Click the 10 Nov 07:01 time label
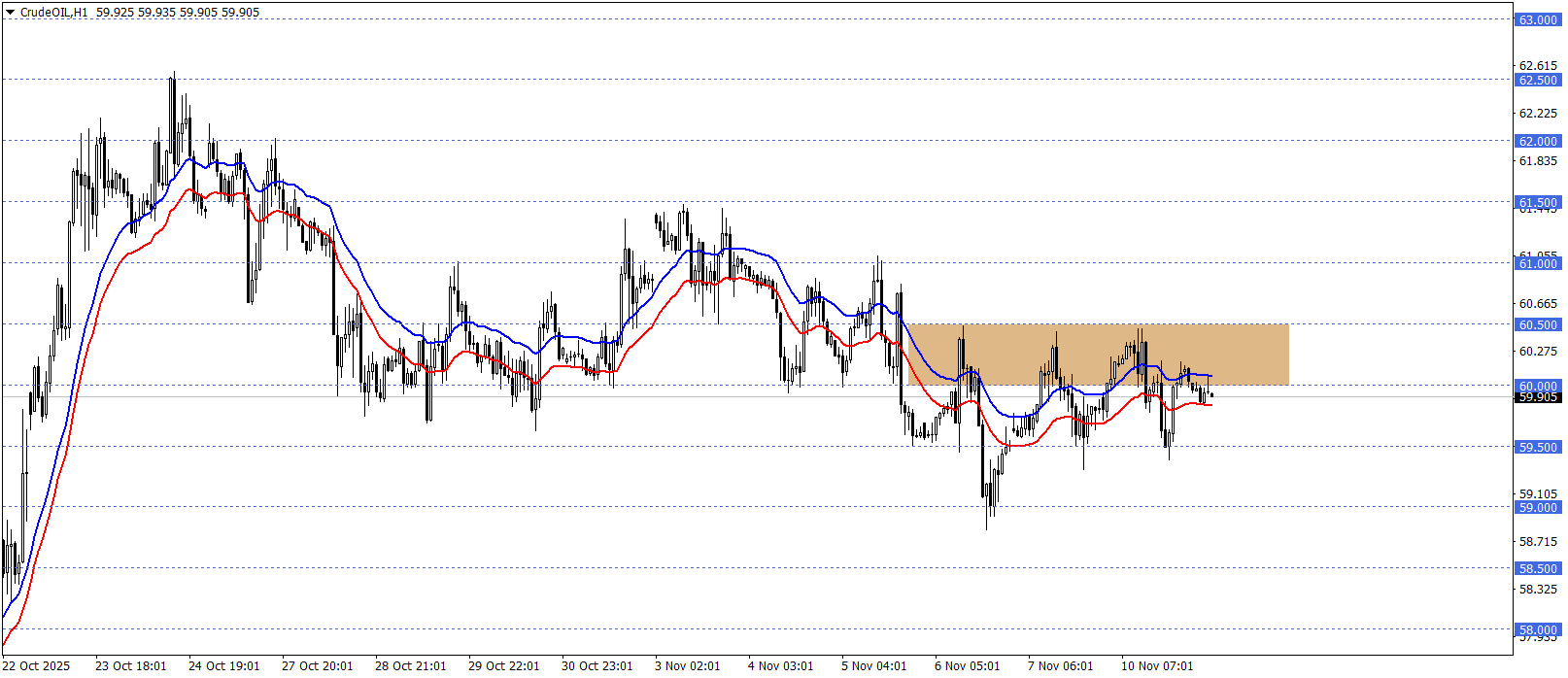Viewport: 1568px width, 678px height. [1156, 666]
